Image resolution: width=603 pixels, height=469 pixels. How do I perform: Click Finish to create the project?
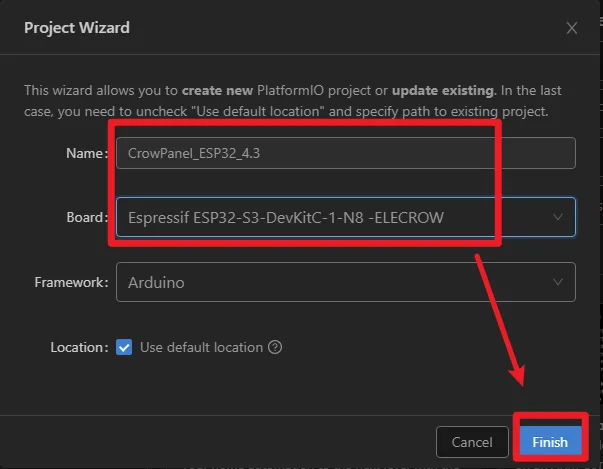pos(550,442)
